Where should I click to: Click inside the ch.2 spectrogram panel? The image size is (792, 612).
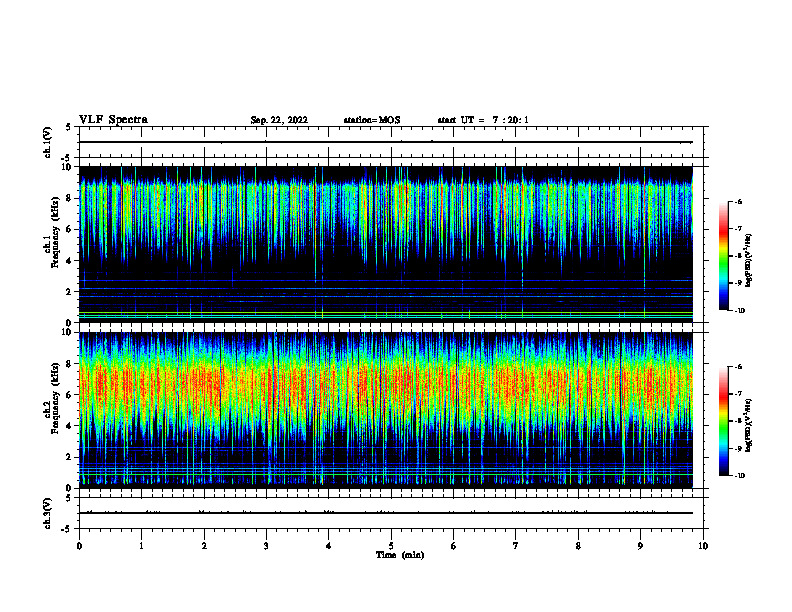(386, 410)
